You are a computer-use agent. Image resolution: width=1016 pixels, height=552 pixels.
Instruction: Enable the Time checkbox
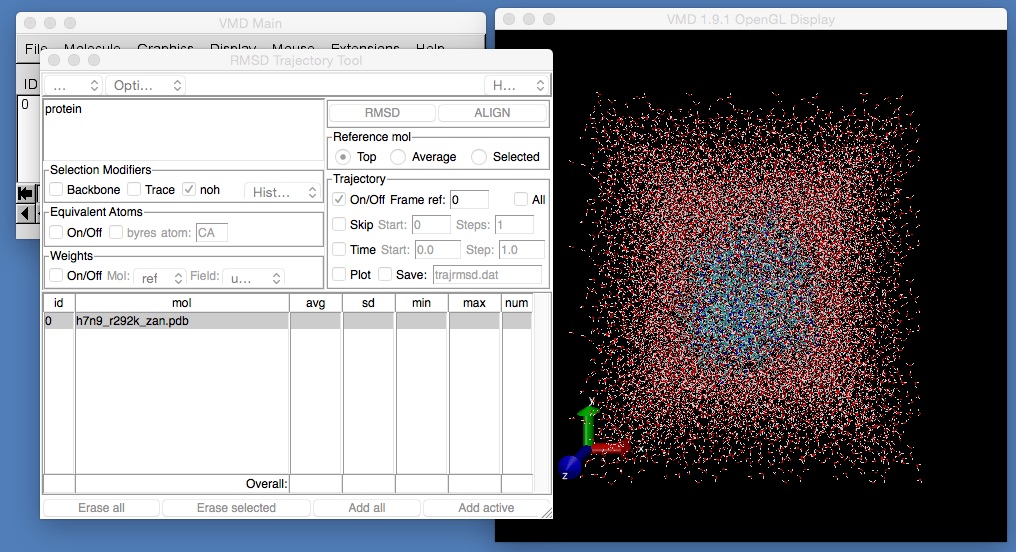click(339, 249)
